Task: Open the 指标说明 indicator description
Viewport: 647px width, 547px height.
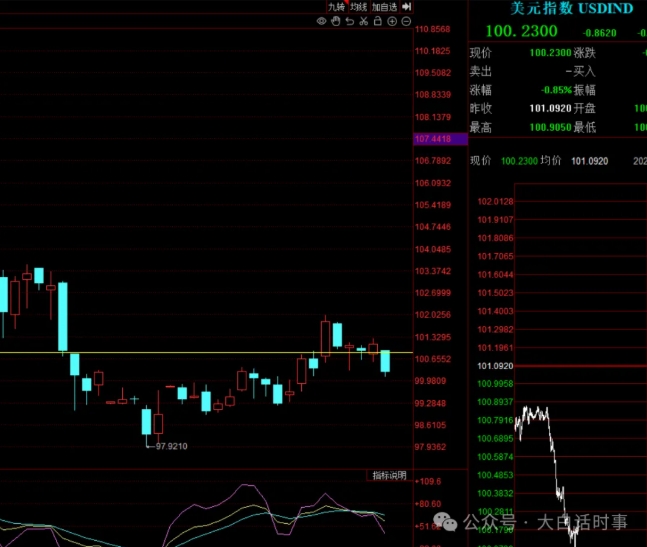Action: tap(389, 476)
